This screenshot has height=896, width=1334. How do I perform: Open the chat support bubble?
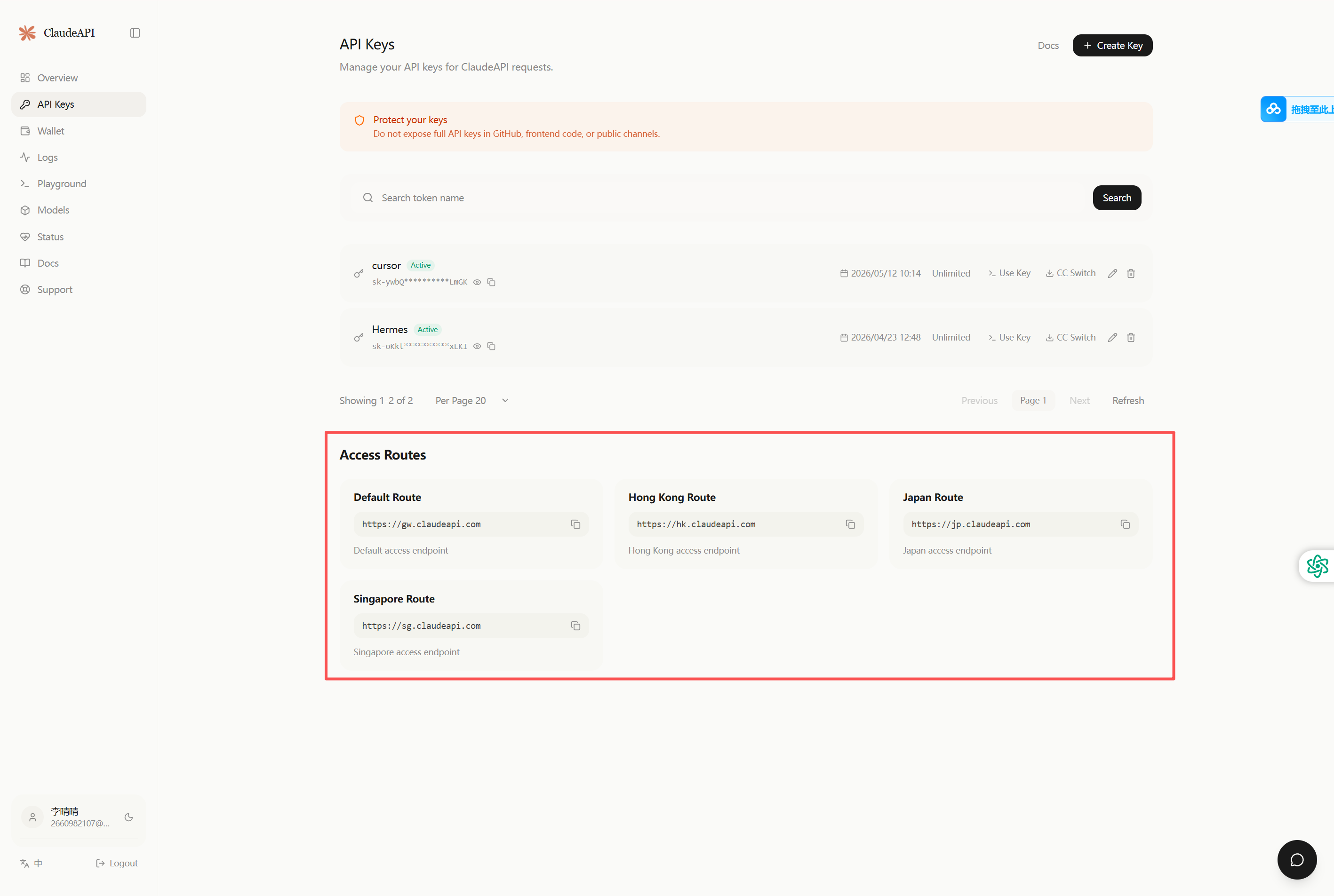tap(1297, 859)
